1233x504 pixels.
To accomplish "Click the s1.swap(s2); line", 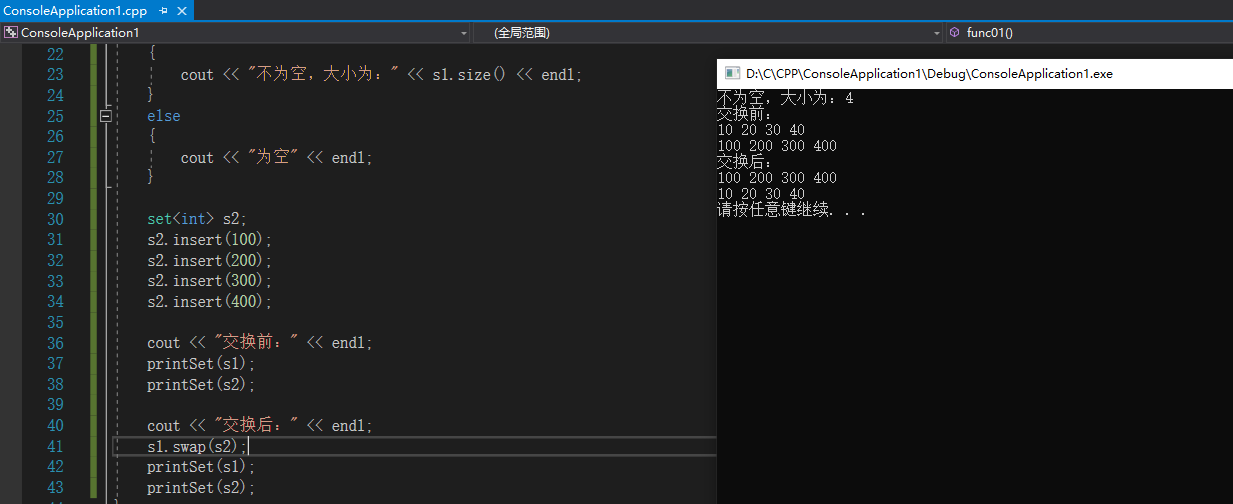I will (x=196, y=446).
